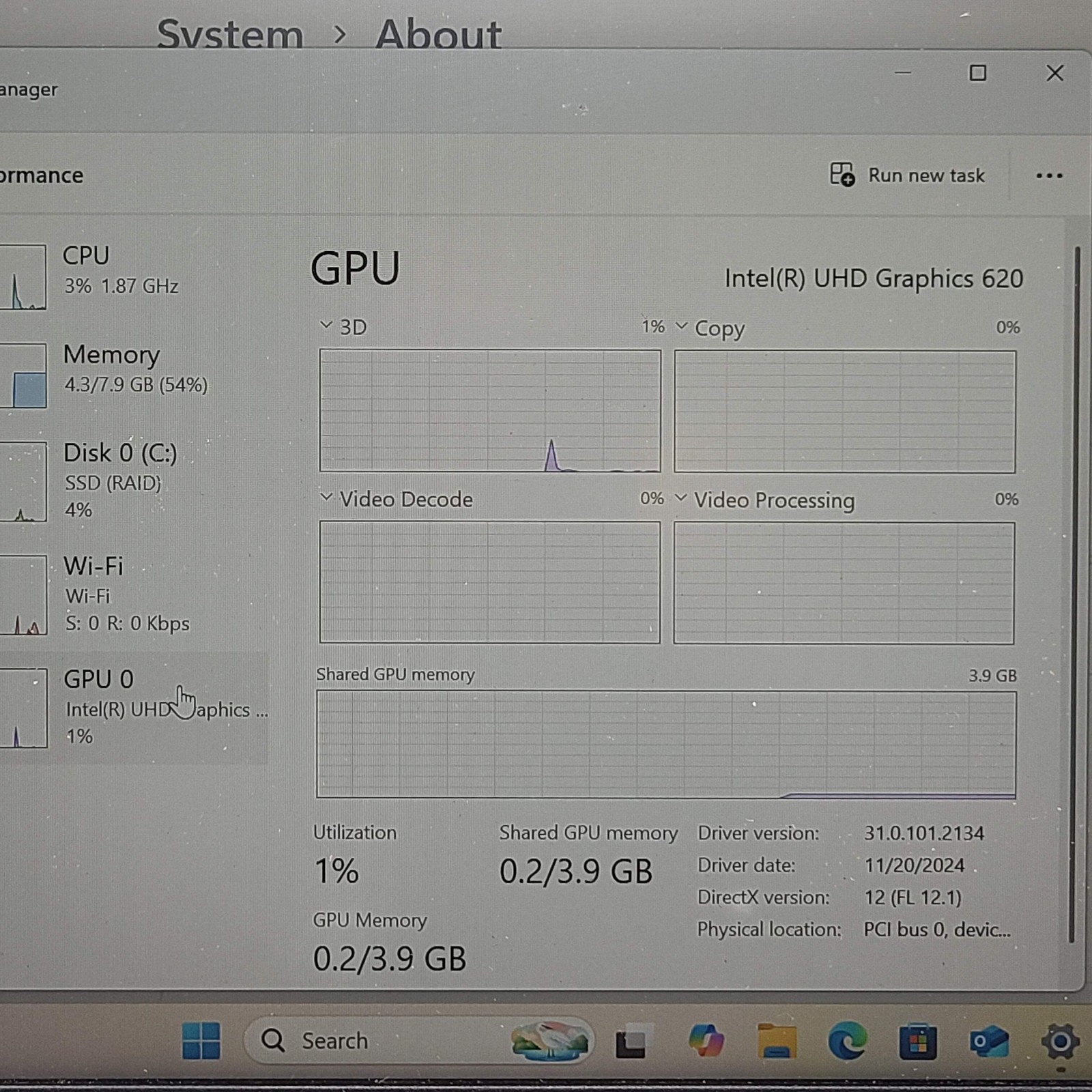Open the three-dot more options menu
Viewport: 1092px width, 1092px height.
[1048, 176]
